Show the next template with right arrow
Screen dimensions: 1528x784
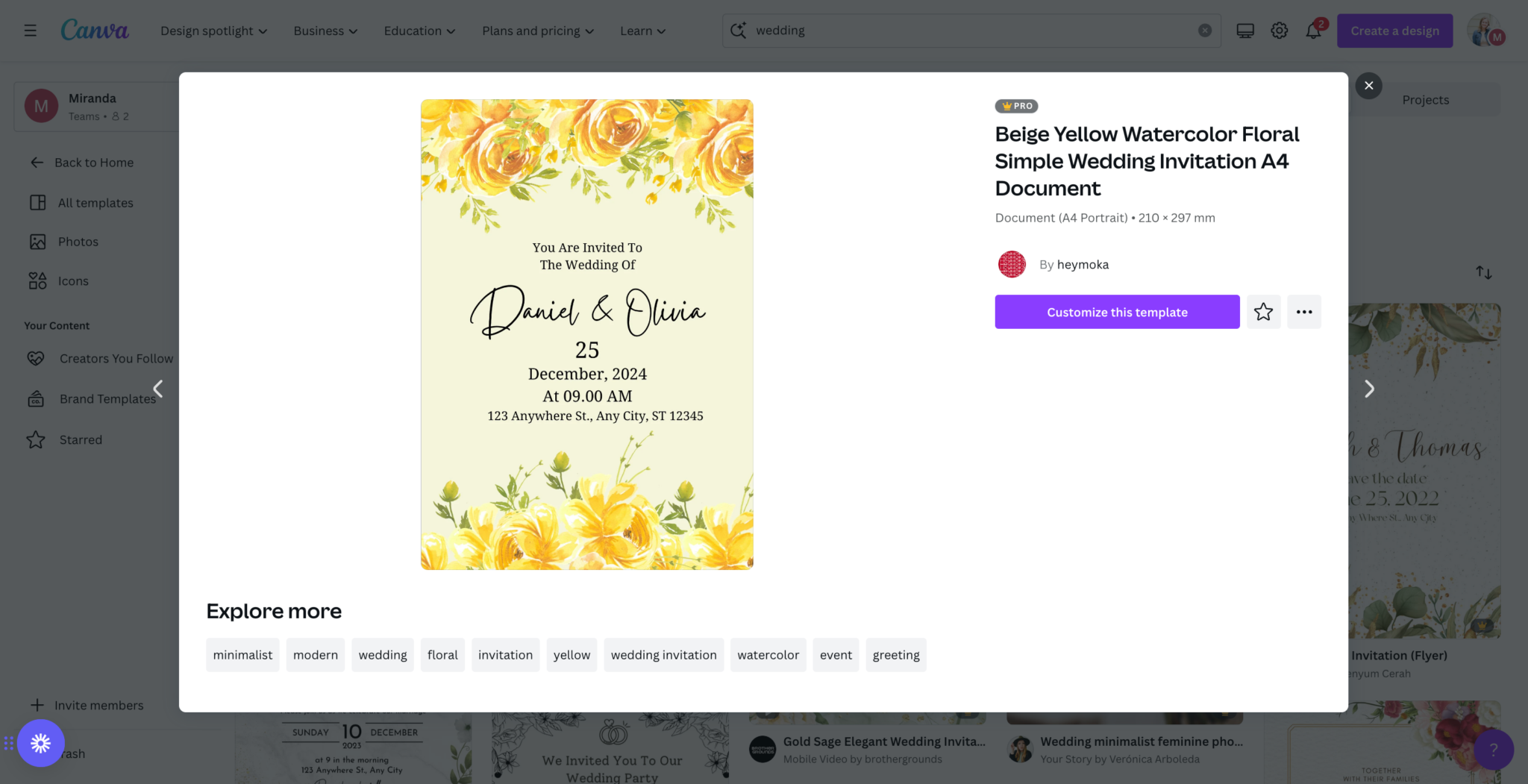(x=1368, y=389)
